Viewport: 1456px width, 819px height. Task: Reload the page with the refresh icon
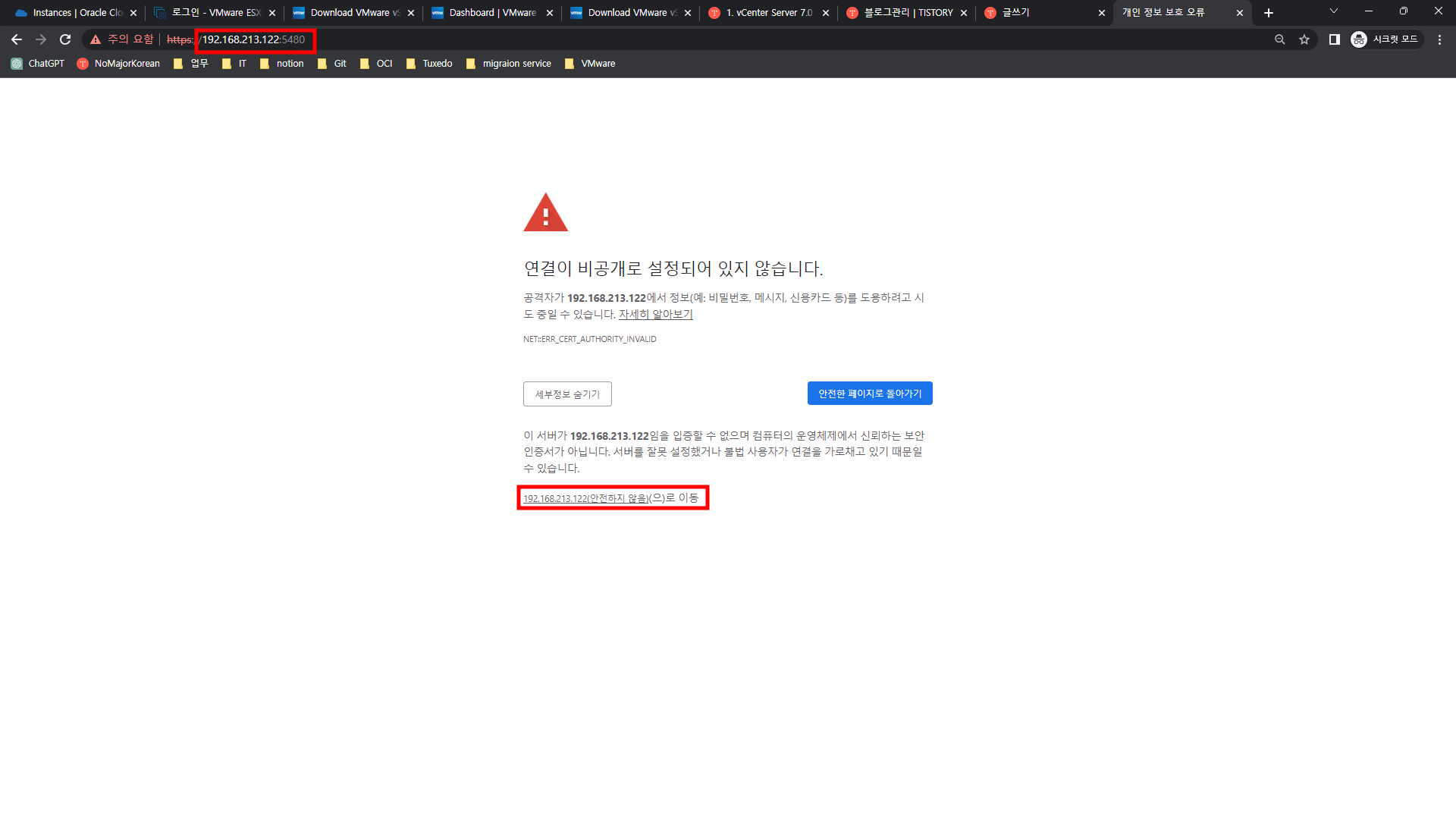[65, 39]
